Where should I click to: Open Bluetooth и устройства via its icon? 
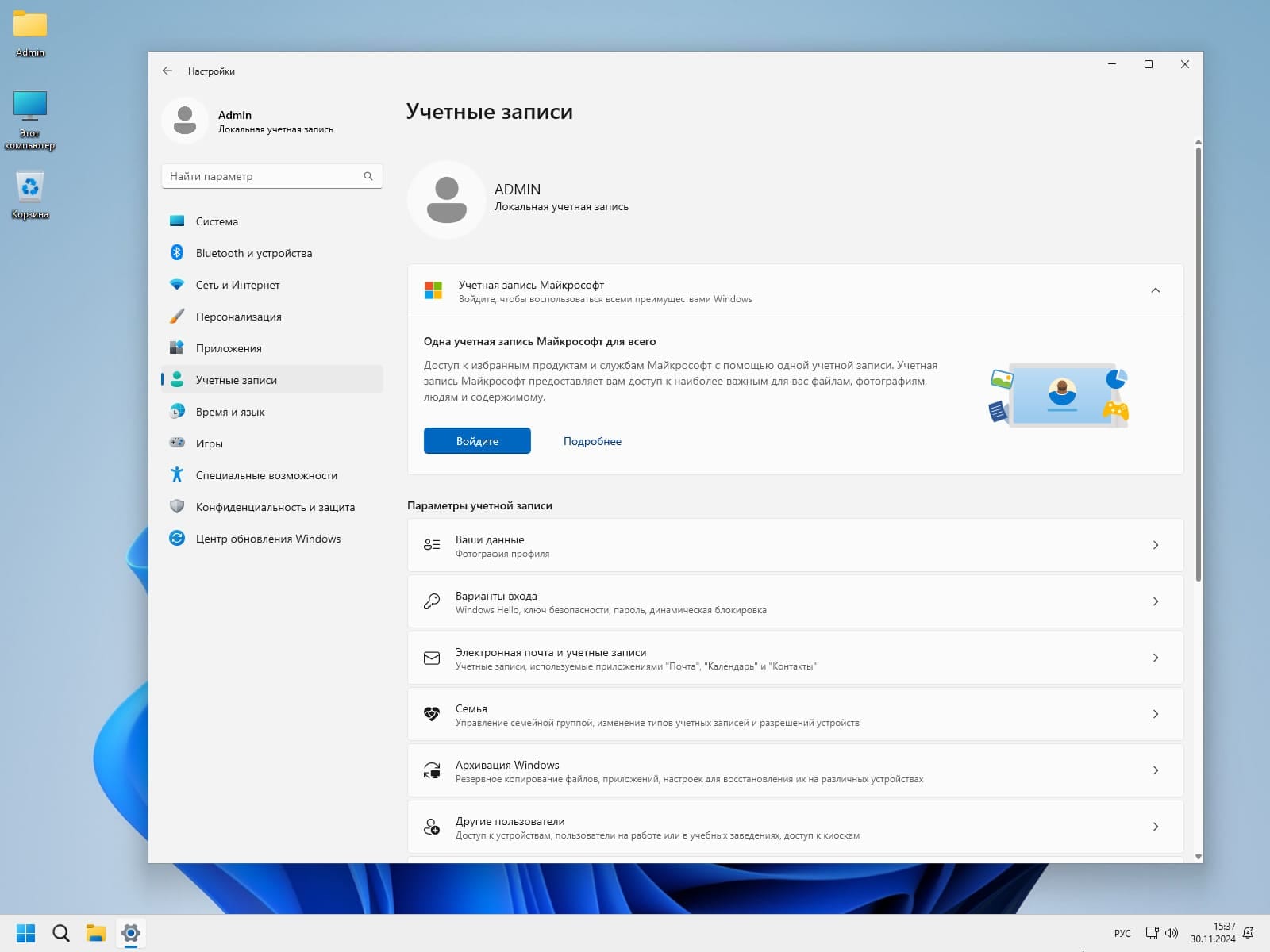click(177, 253)
